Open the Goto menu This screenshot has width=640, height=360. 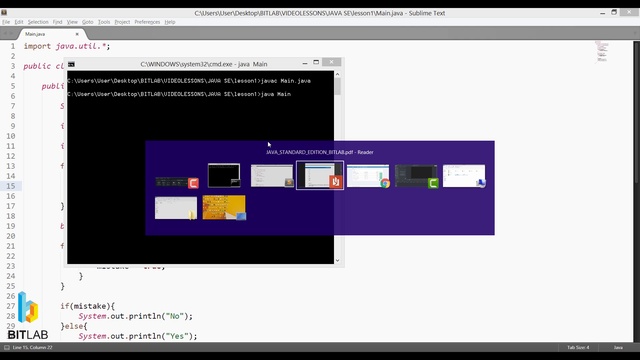click(x=88, y=22)
